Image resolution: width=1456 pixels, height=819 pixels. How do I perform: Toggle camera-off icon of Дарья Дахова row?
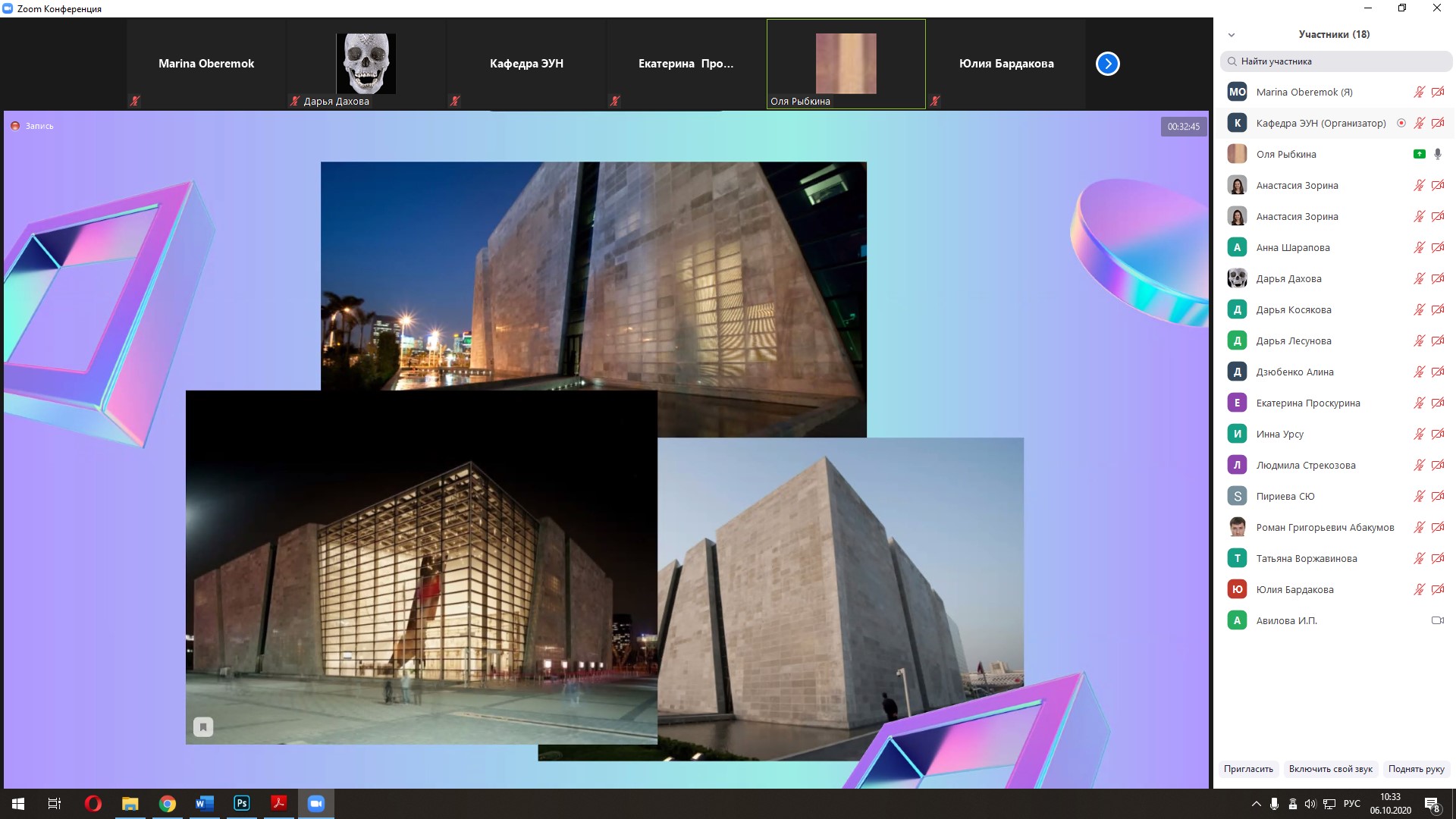(x=1438, y=278)
